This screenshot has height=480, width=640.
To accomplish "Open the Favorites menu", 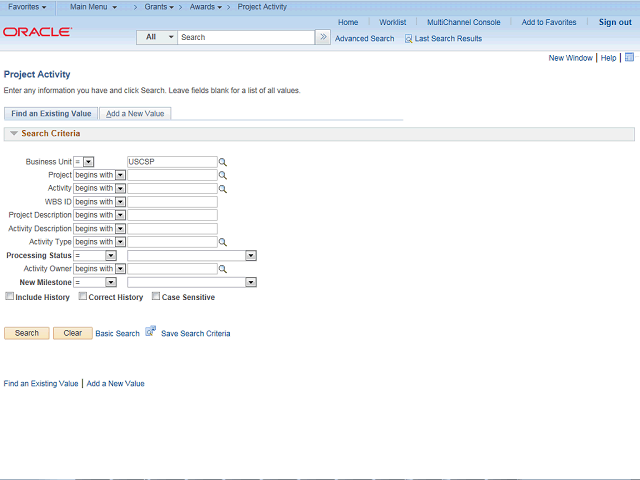I will point(27,7).
